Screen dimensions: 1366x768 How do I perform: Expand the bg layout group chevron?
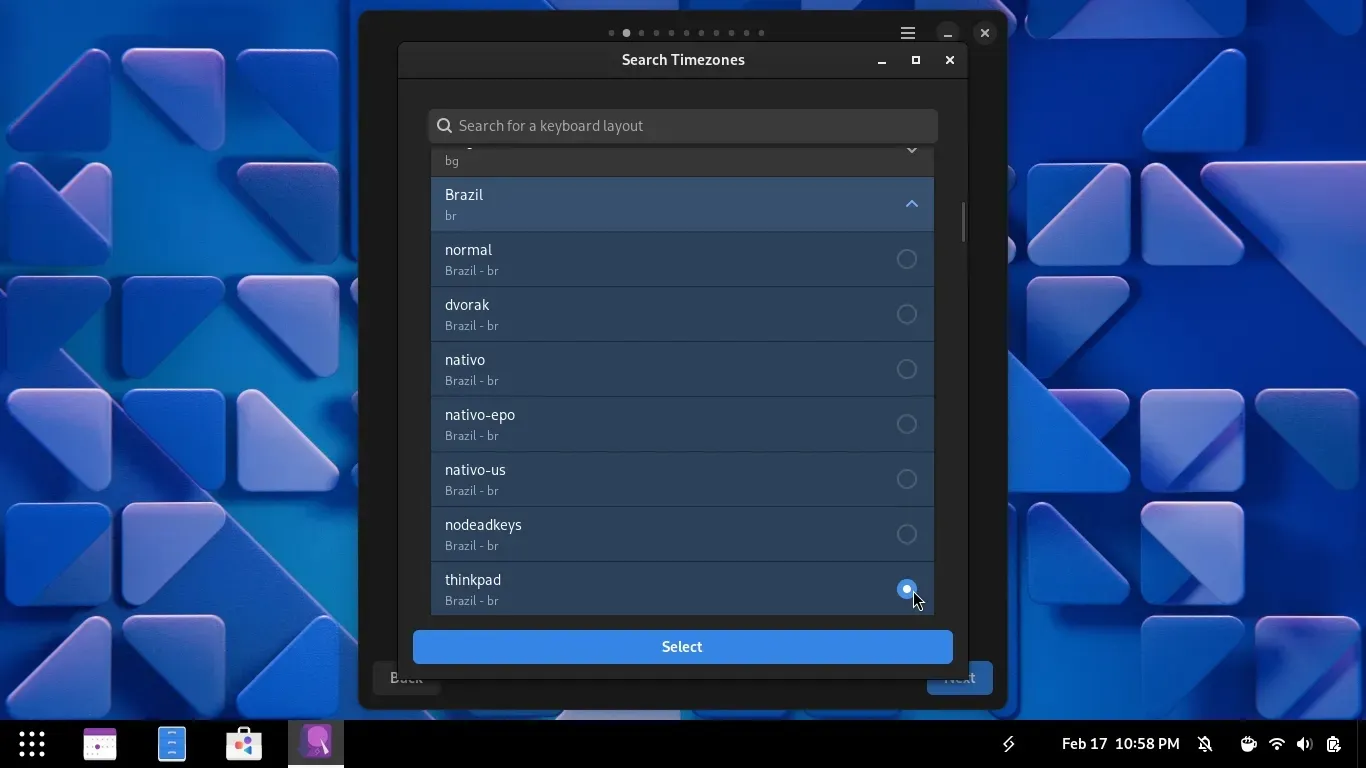click(911, 152)
